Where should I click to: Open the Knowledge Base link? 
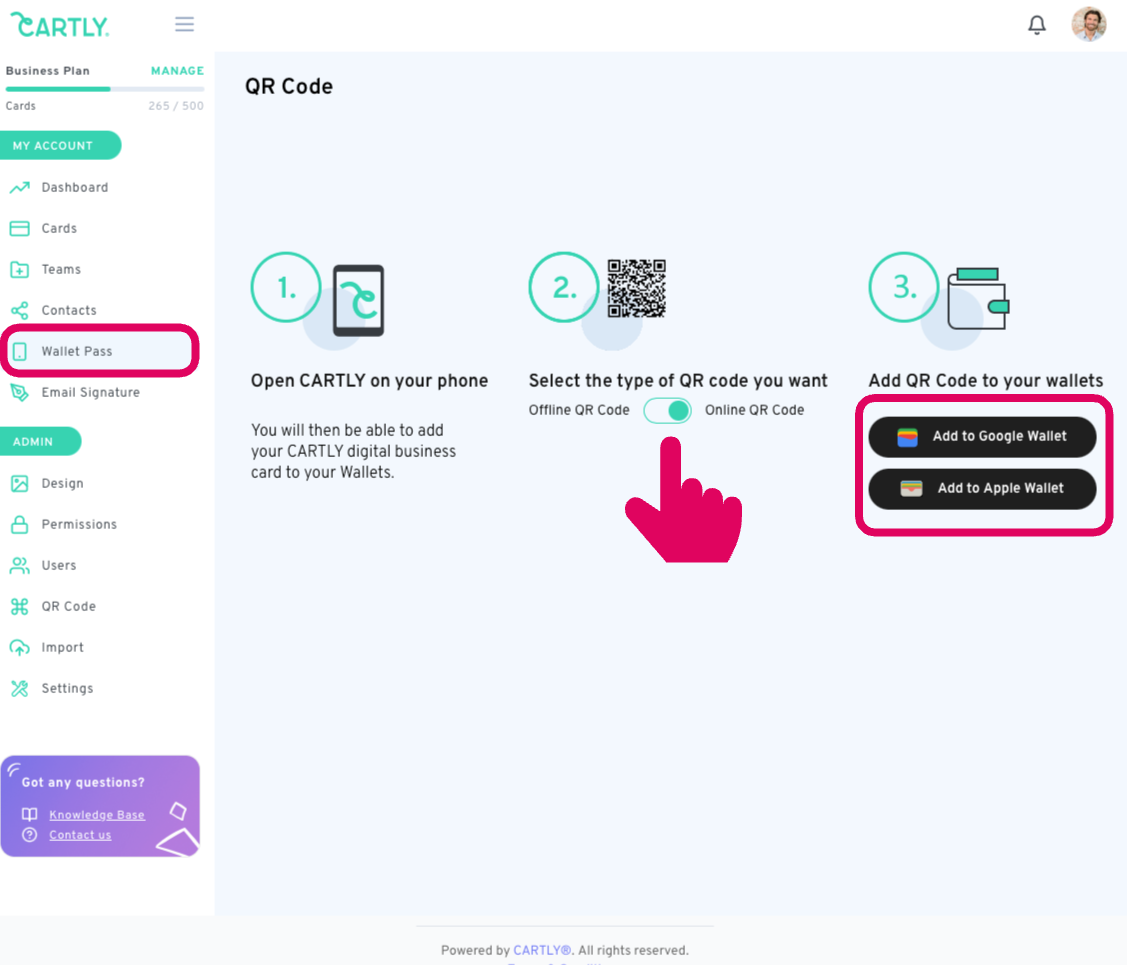click(x=97, y=815)
